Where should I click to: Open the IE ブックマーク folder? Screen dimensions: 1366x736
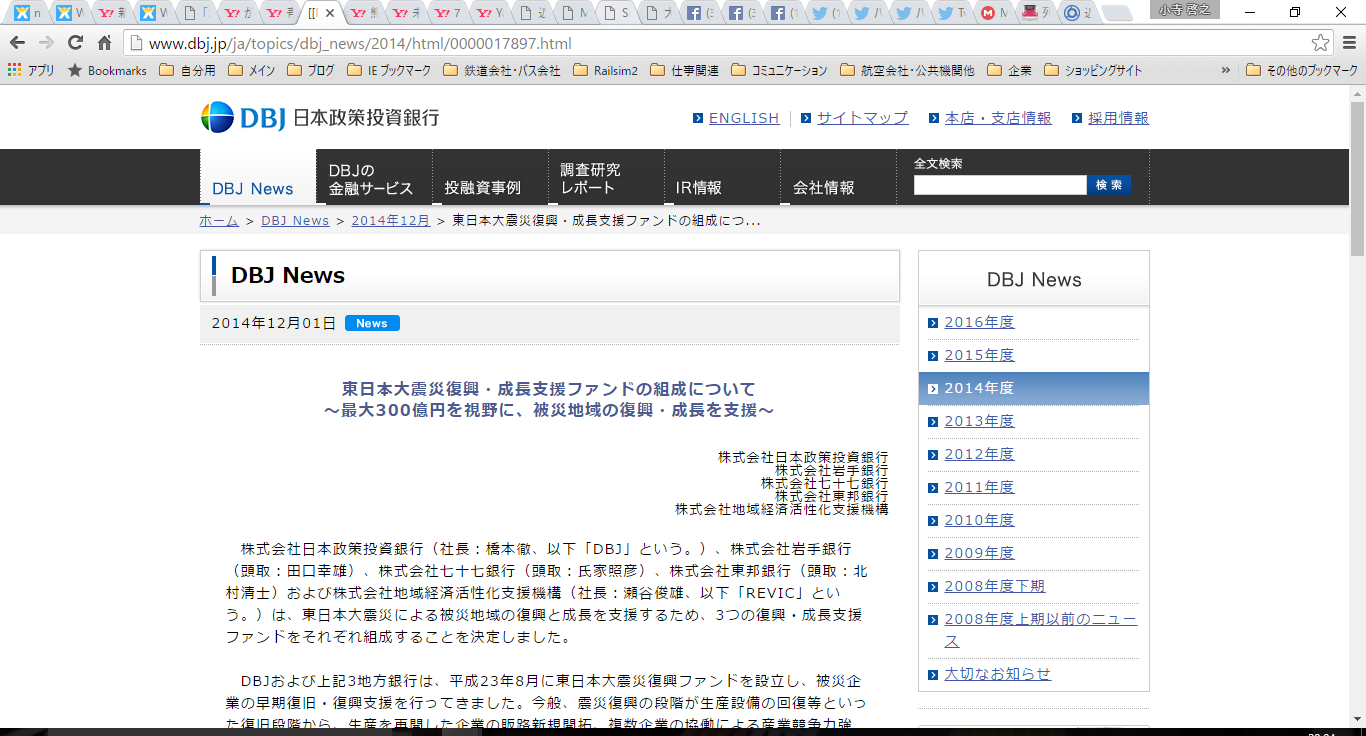389,71
